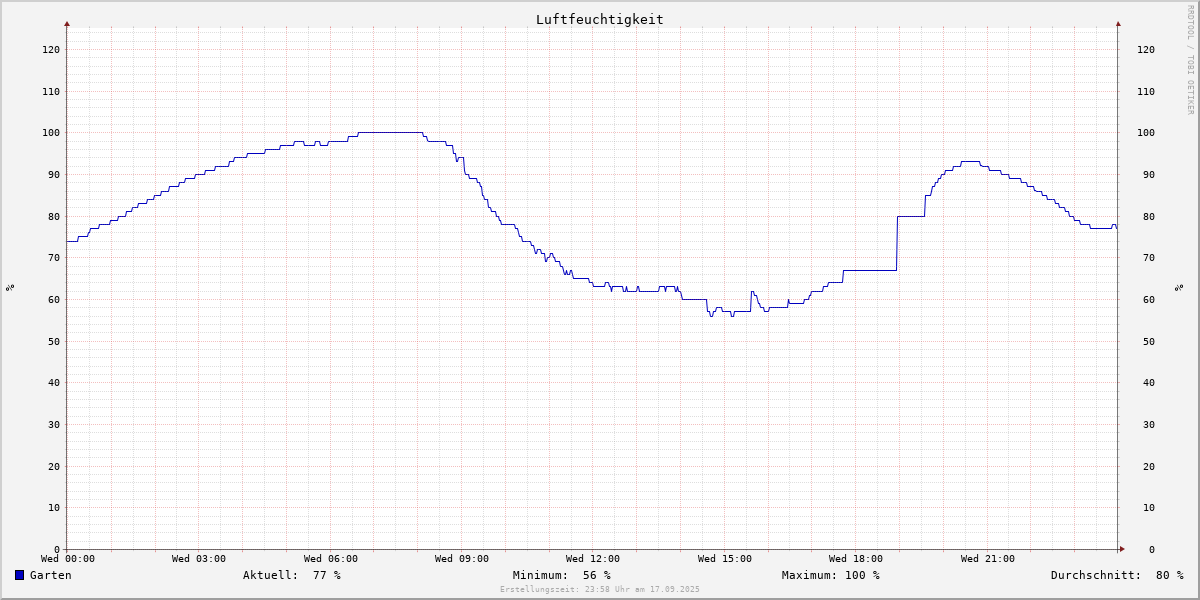The image size is (1200, 600).
Task: Click the Erstellungszeit timestamp text
Action: pyautogui.click(x=599, y=590)
